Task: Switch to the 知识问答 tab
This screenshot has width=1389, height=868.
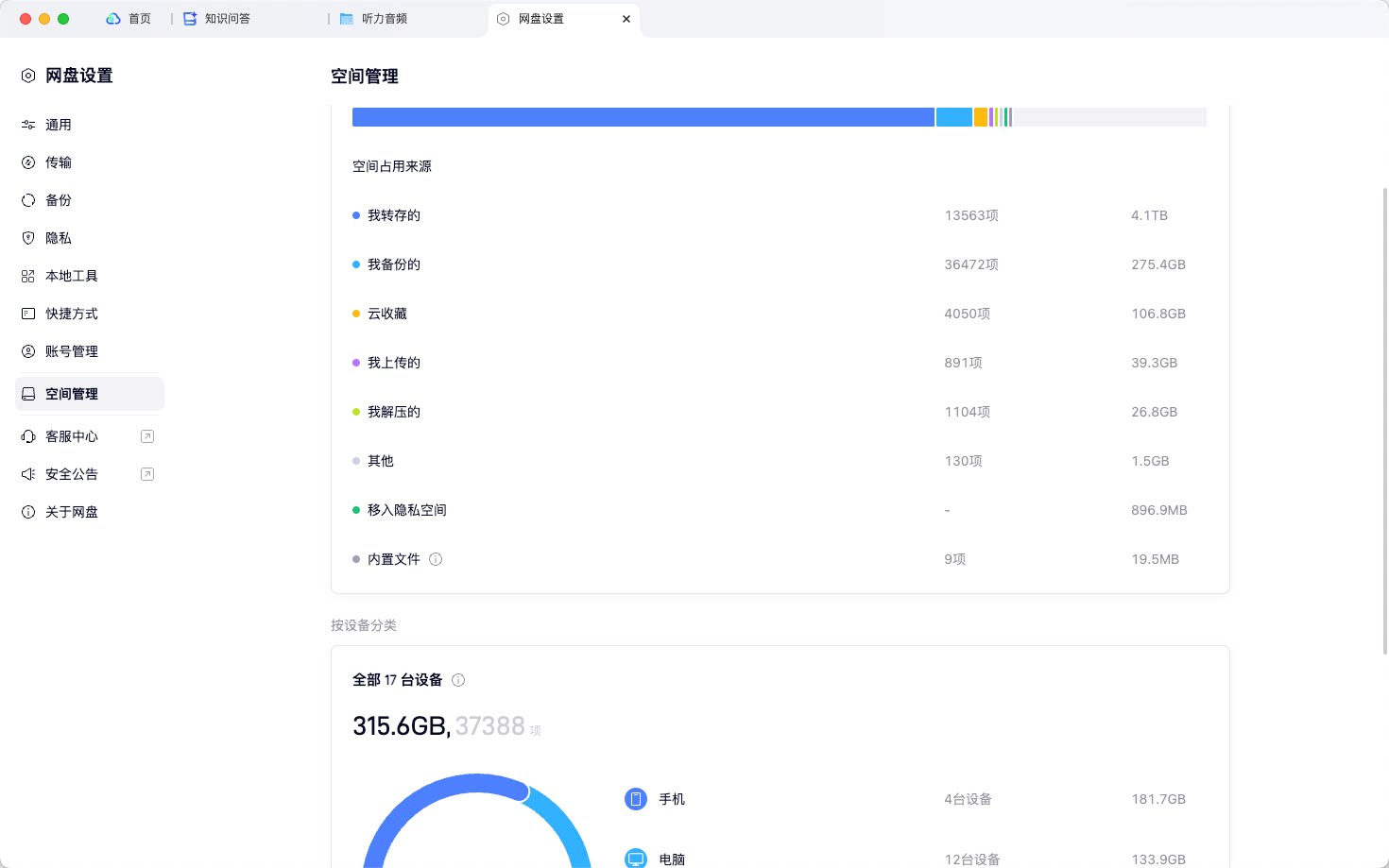Action: pyautogui.click(x=217, y=19)
